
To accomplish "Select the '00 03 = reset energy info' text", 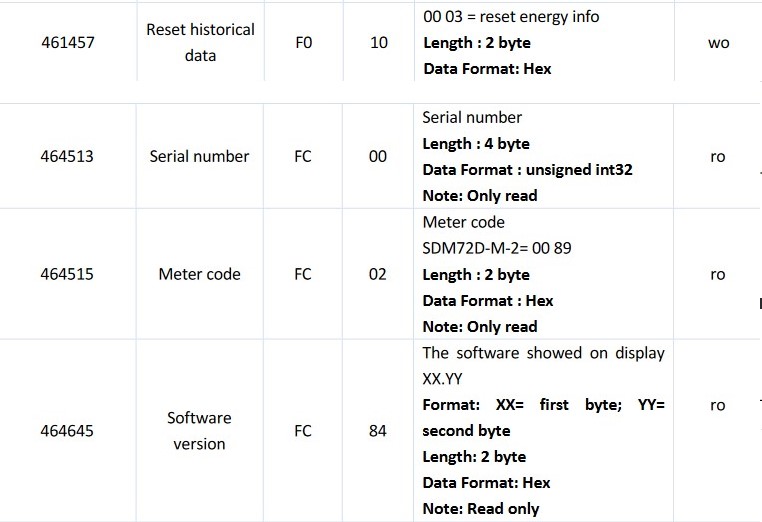I will pyautogui.click(x=511, y=17).
